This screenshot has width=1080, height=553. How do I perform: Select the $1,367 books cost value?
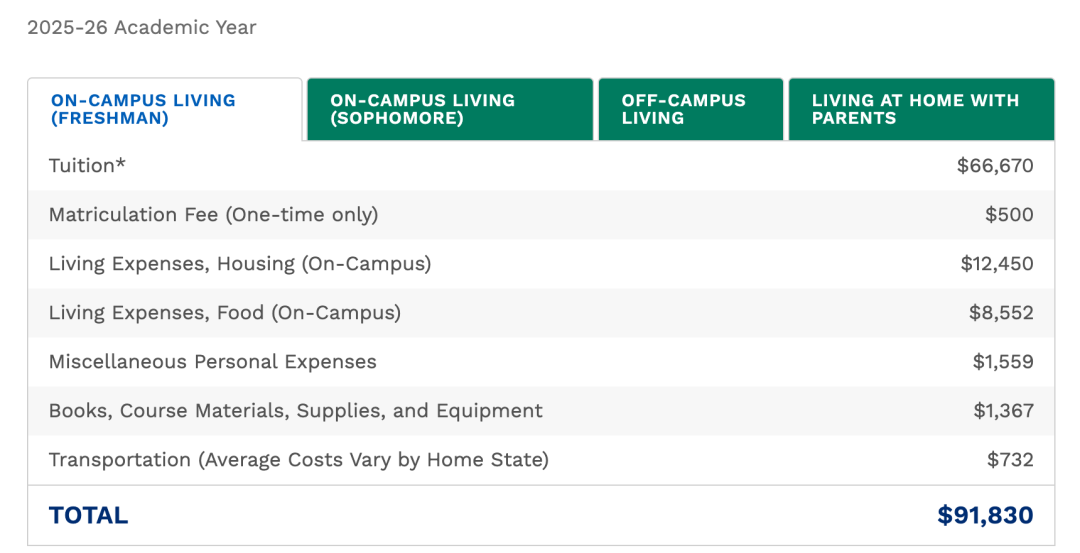click(1003, 411)
